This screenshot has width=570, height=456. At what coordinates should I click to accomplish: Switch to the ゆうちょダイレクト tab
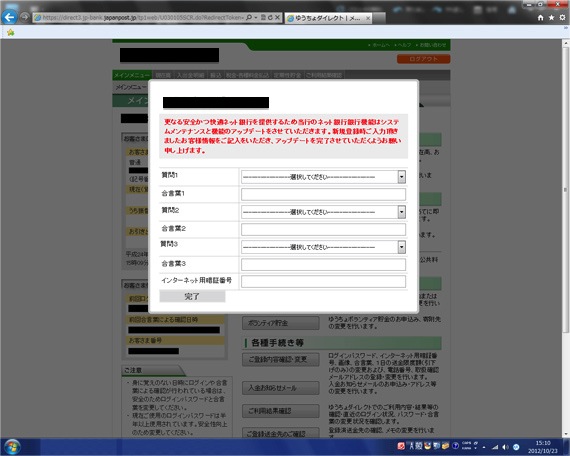point(328,18)
